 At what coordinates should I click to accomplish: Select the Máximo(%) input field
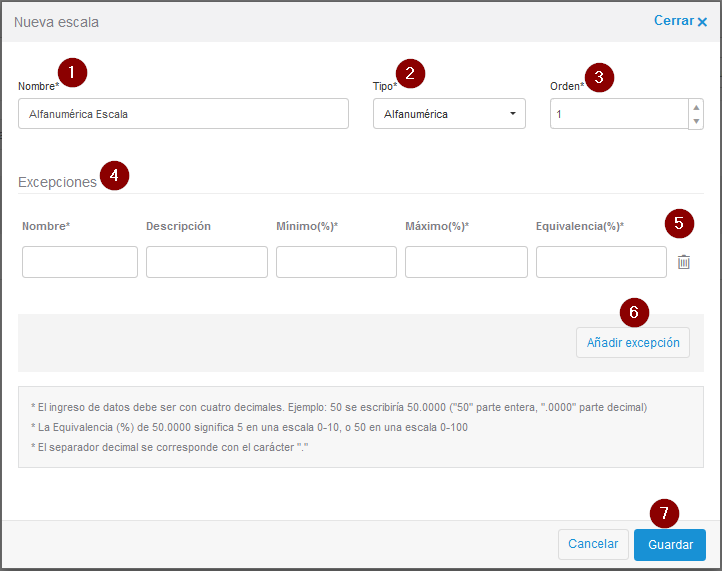pos(466,262)
